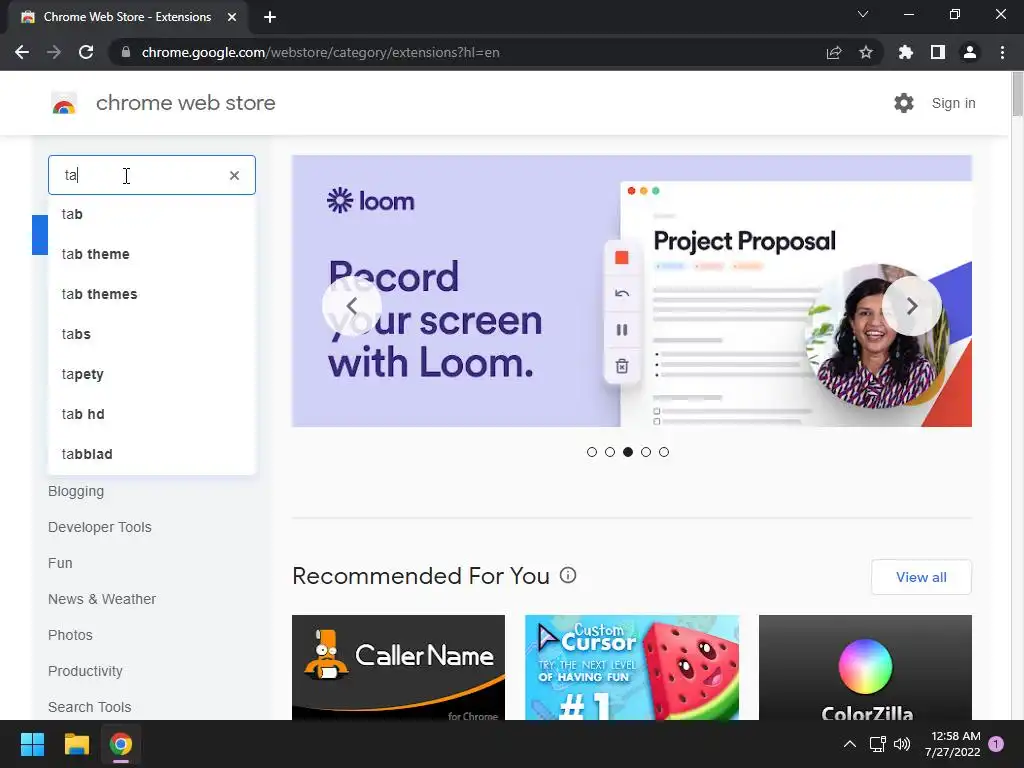Screen dimensions: 1024x768
Task: Go back to the previous page
Action: (22, 52)
